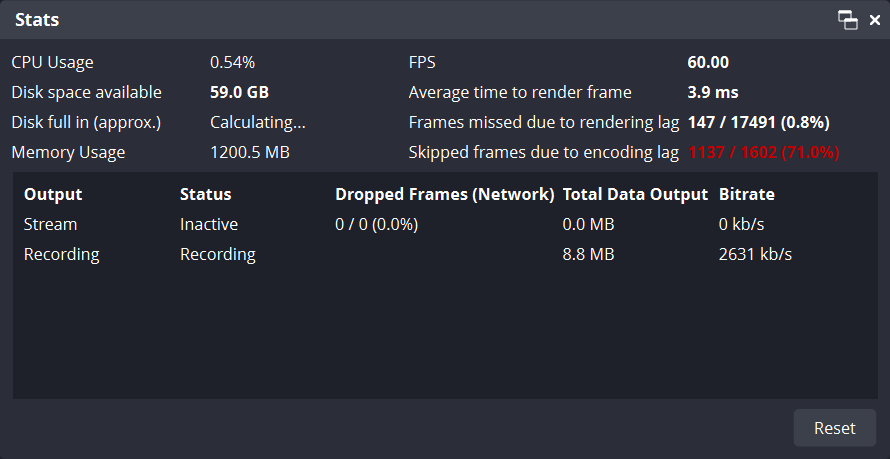This screenshot has height=459, width=890.
Task: Close the Stats panel
Action: 874,20
